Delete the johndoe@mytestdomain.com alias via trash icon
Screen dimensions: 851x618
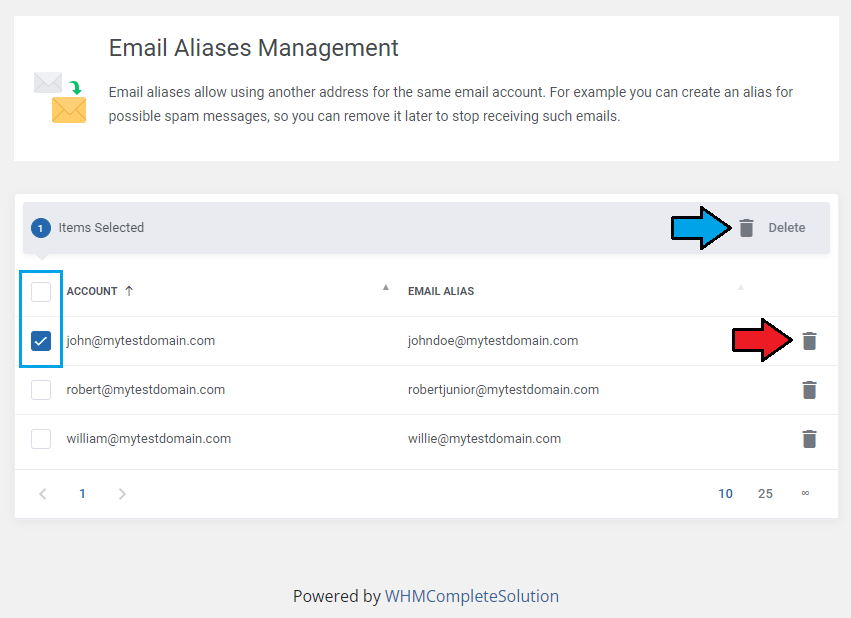[x=809, y=341]
